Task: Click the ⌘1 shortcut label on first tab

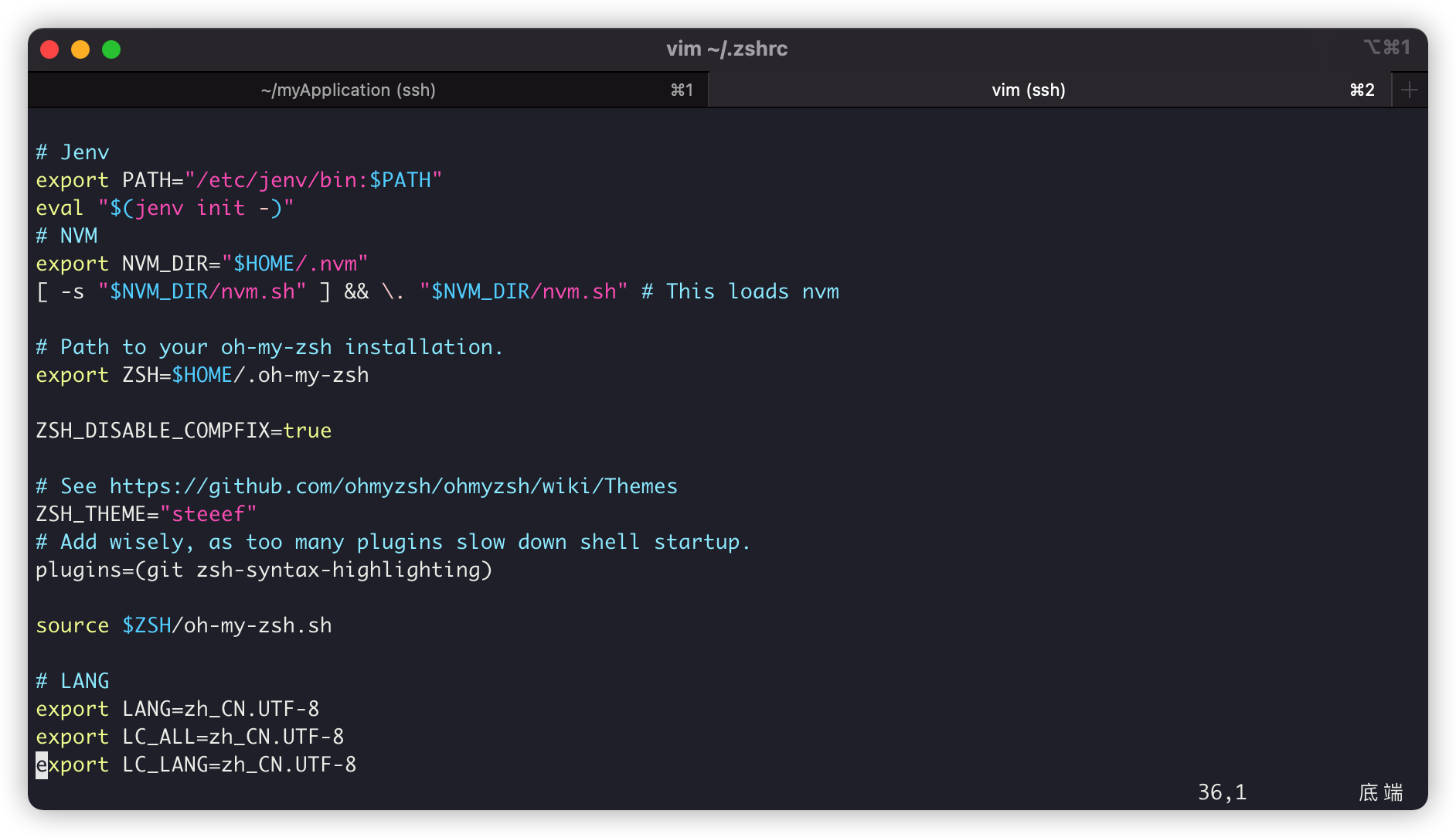Action: (682, 90)
